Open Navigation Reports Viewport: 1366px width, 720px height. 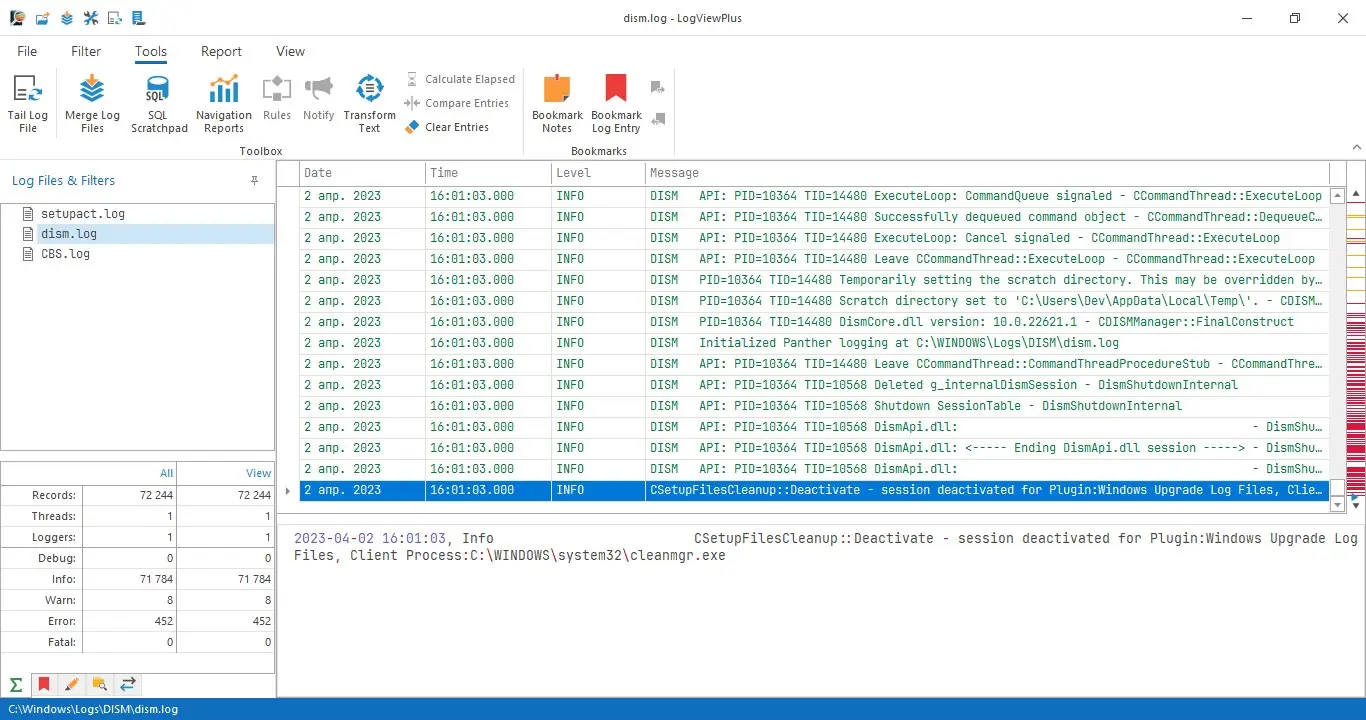point(224,104)
